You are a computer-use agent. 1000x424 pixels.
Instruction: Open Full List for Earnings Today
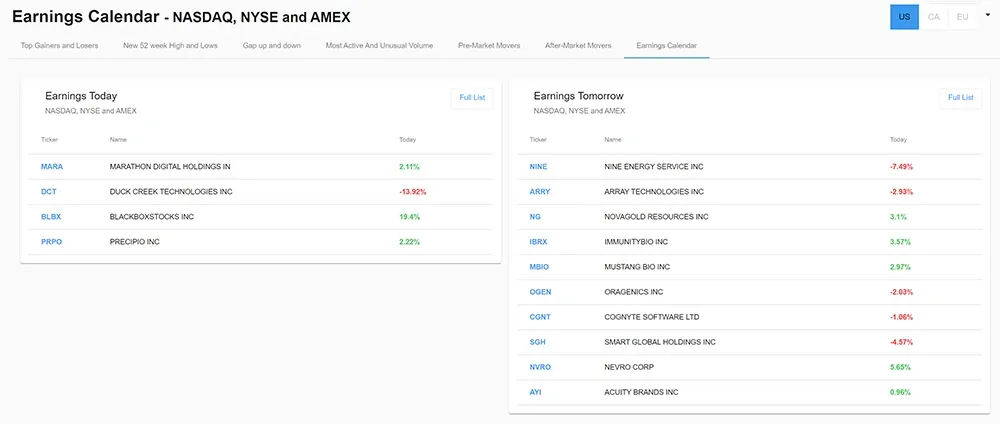click(472, 98)
